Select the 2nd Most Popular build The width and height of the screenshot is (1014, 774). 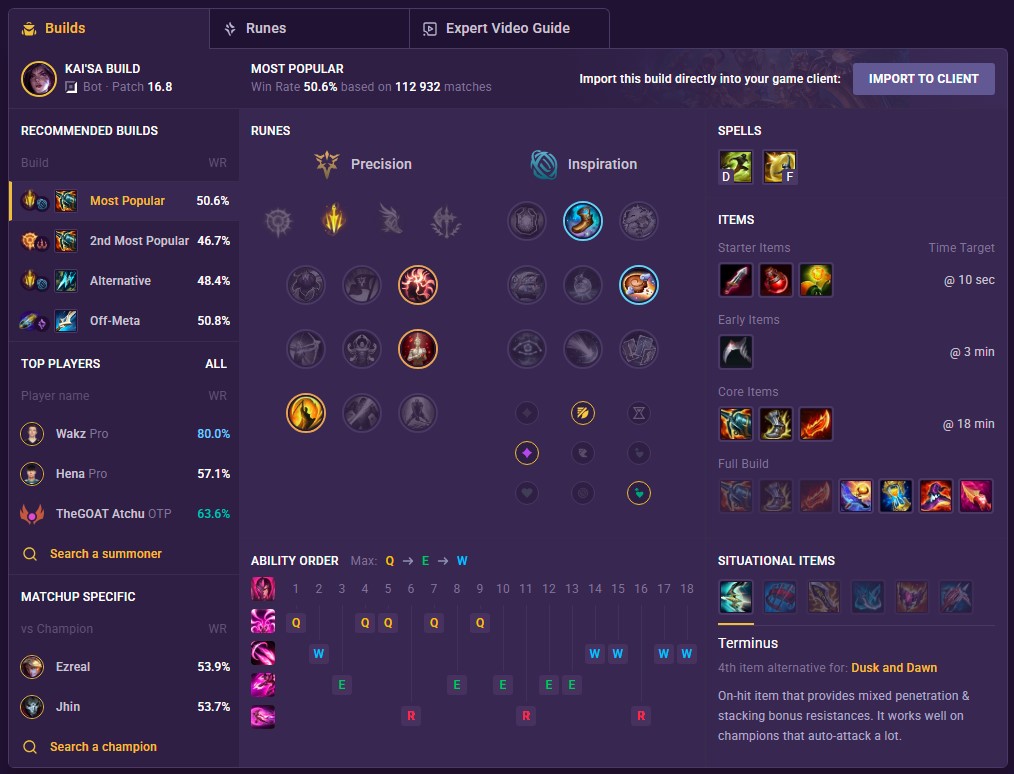(124, 241)
